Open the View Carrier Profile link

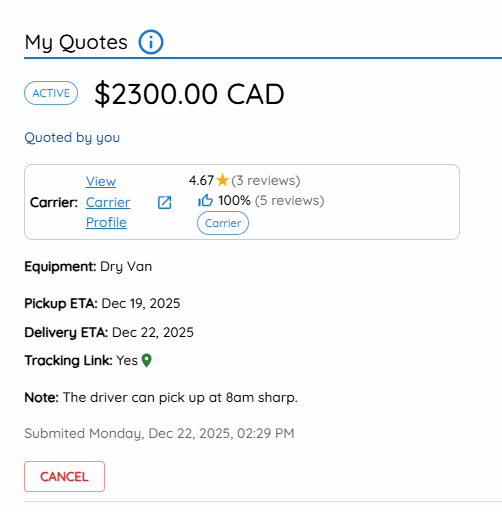108,202
